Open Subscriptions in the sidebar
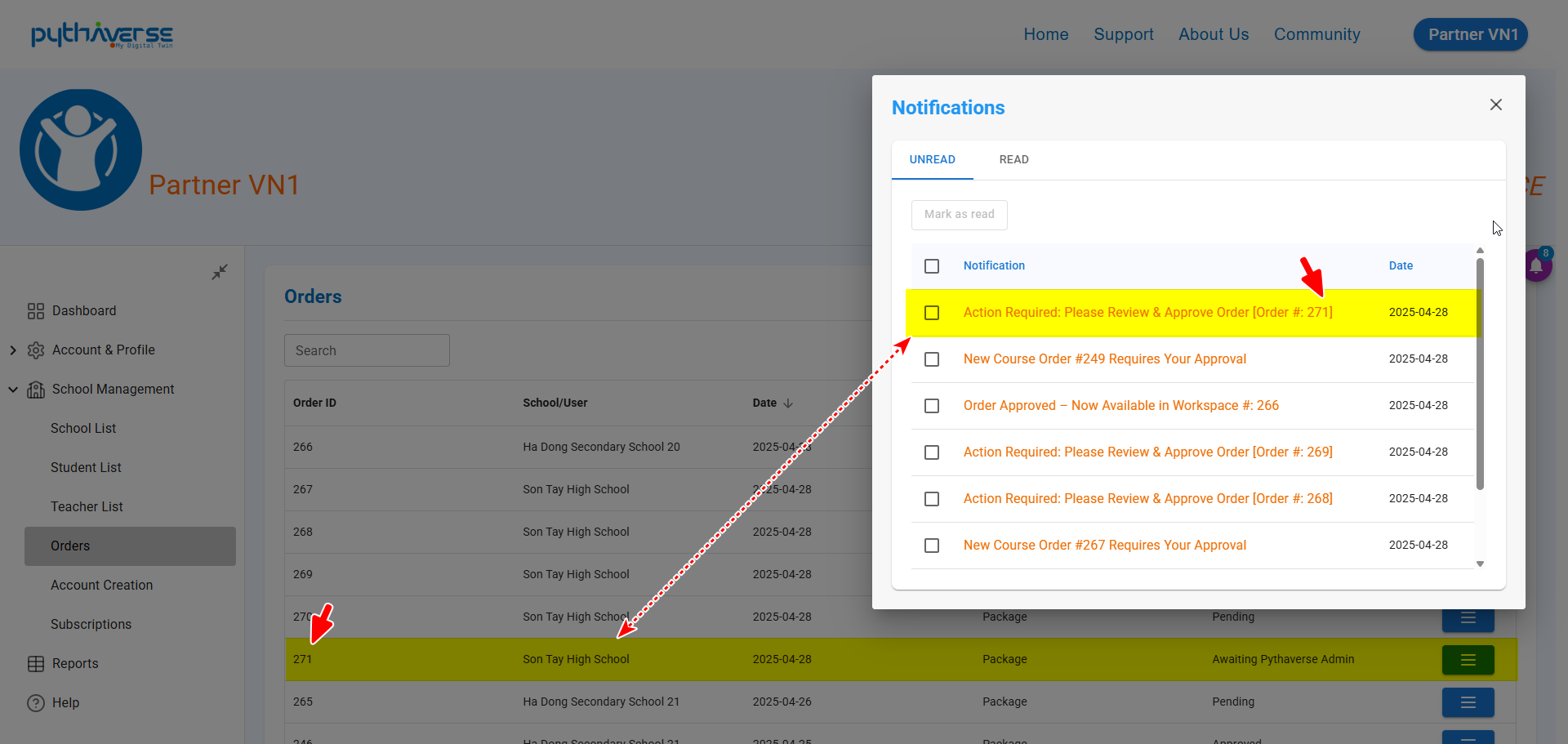 click(x=91, y=625)
